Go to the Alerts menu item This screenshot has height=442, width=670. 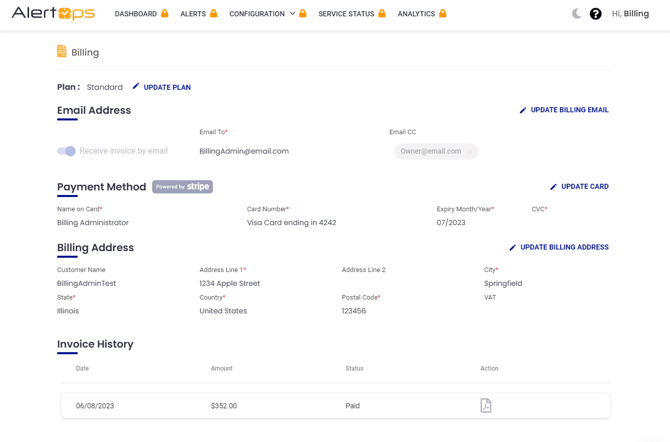pos(193,14)
